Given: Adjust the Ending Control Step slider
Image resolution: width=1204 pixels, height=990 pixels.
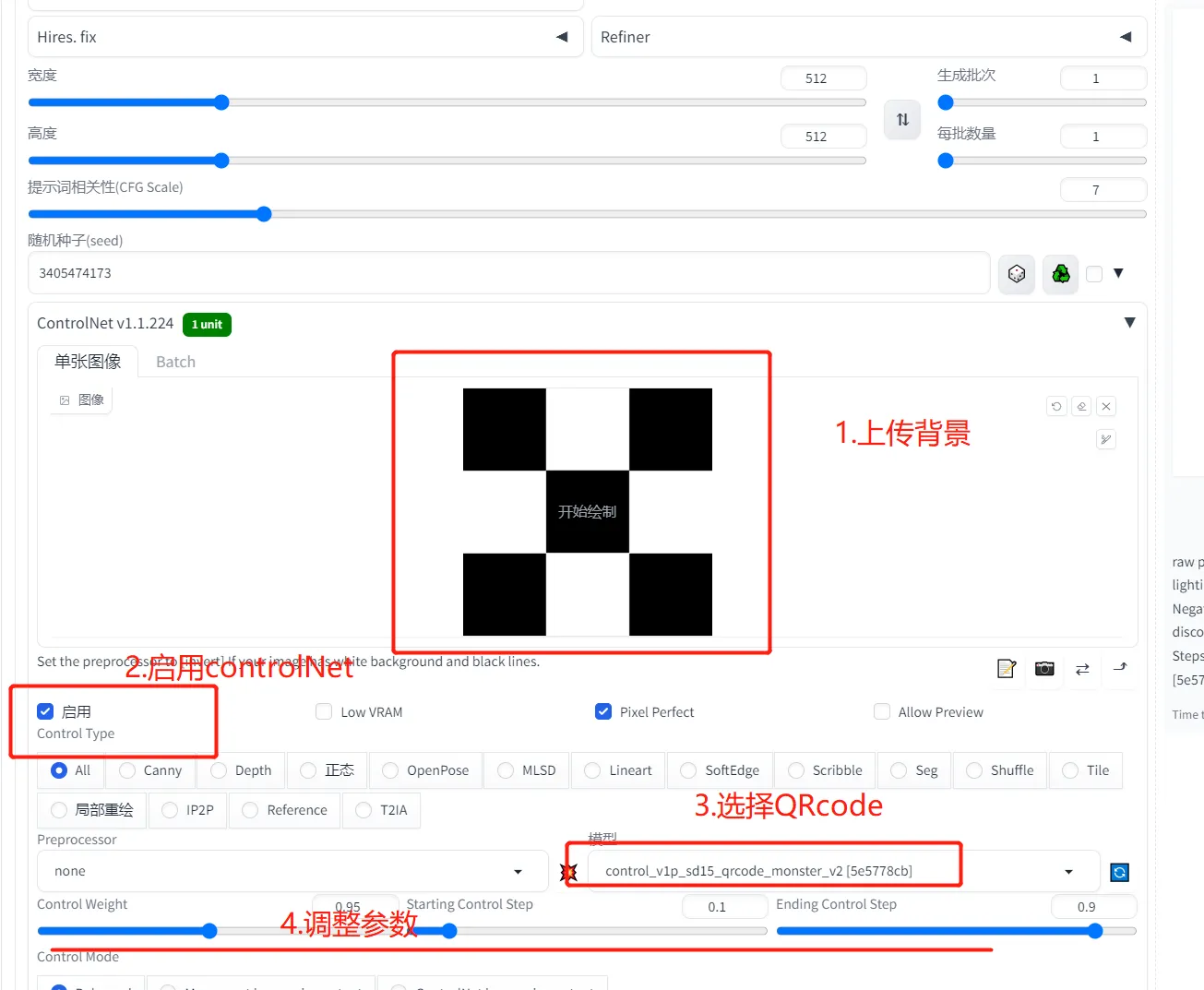Looking at the screenshot, I should (x=956, y=931).
